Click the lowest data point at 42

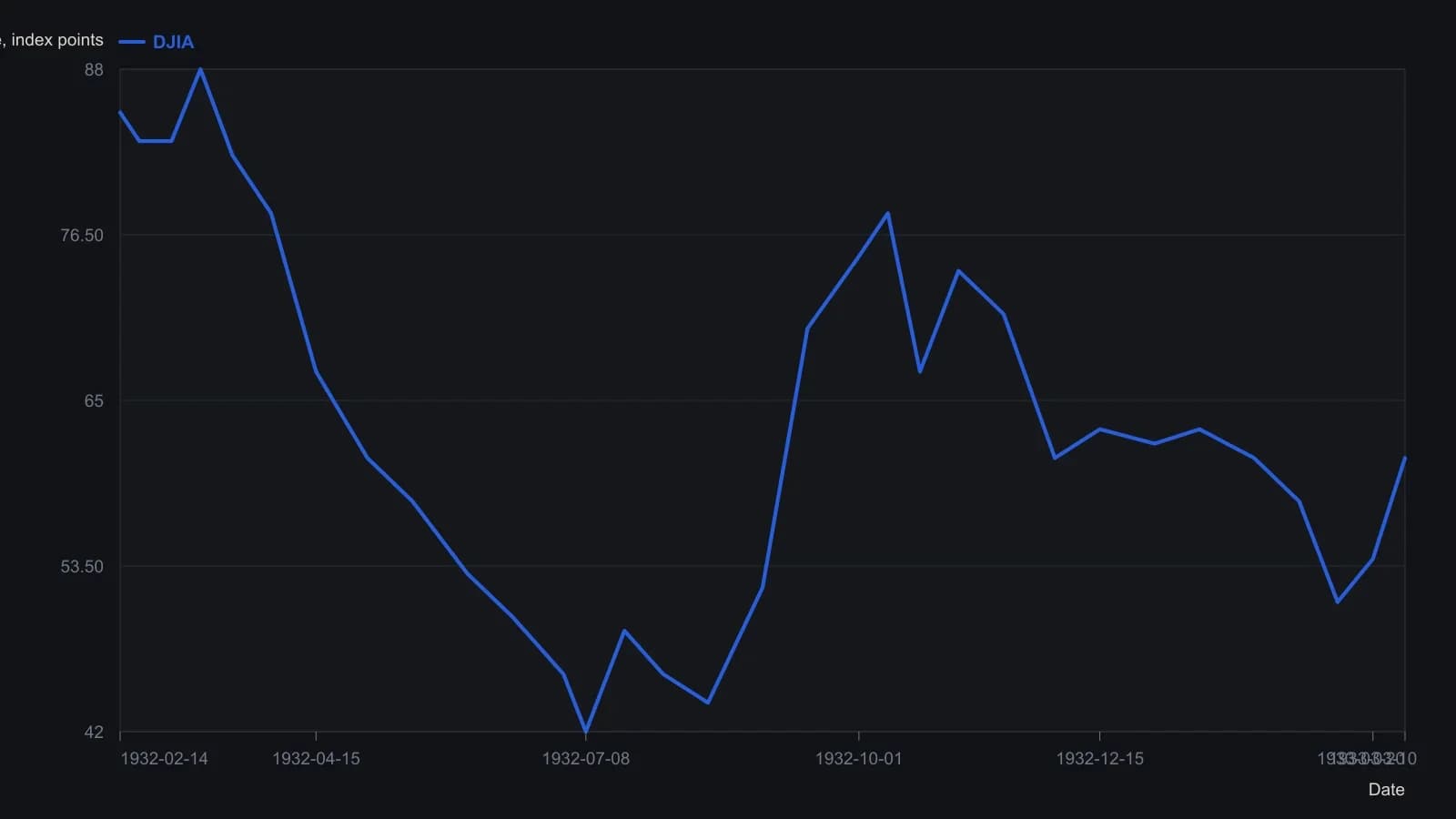[585, 732]
